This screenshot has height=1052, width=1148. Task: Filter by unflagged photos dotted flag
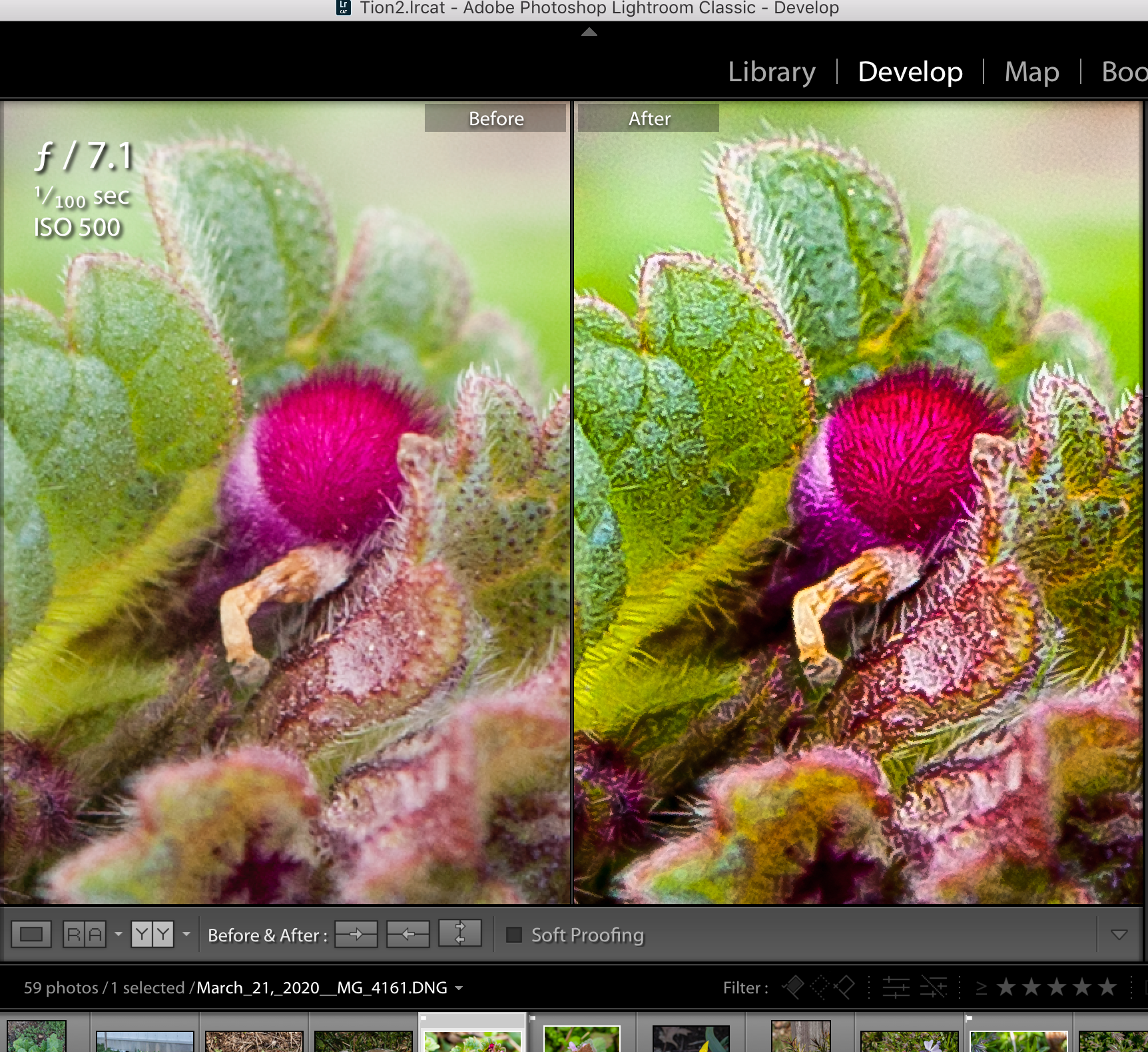click(x=820, y=987)
